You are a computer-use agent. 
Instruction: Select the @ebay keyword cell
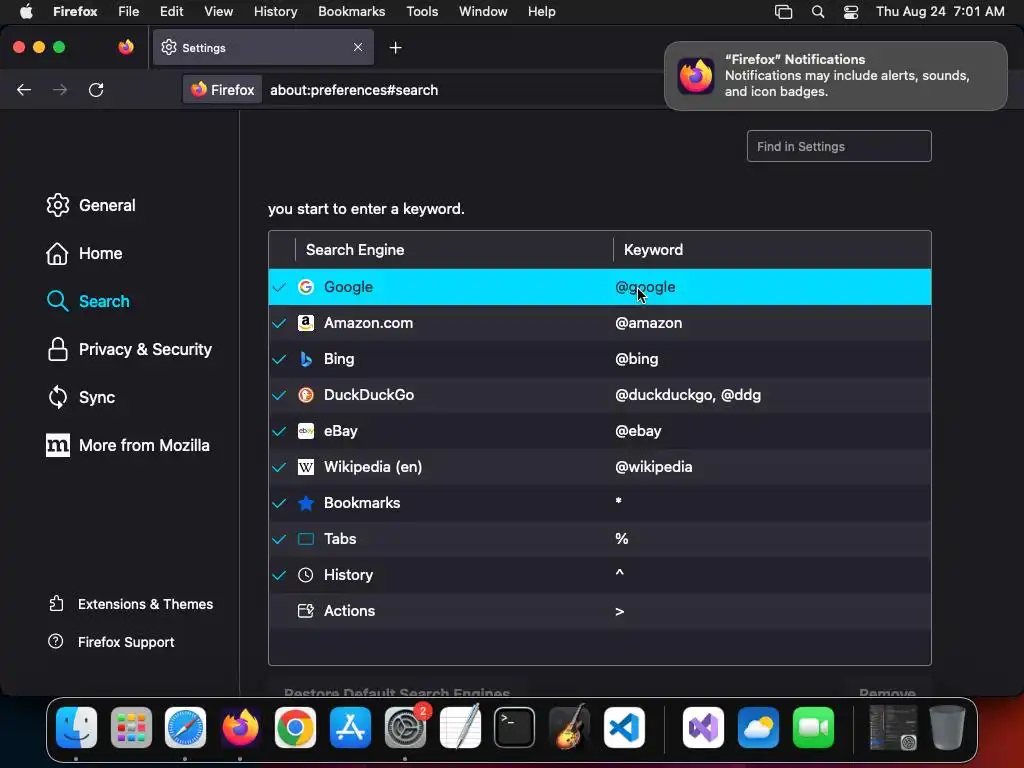pos(638,430)
